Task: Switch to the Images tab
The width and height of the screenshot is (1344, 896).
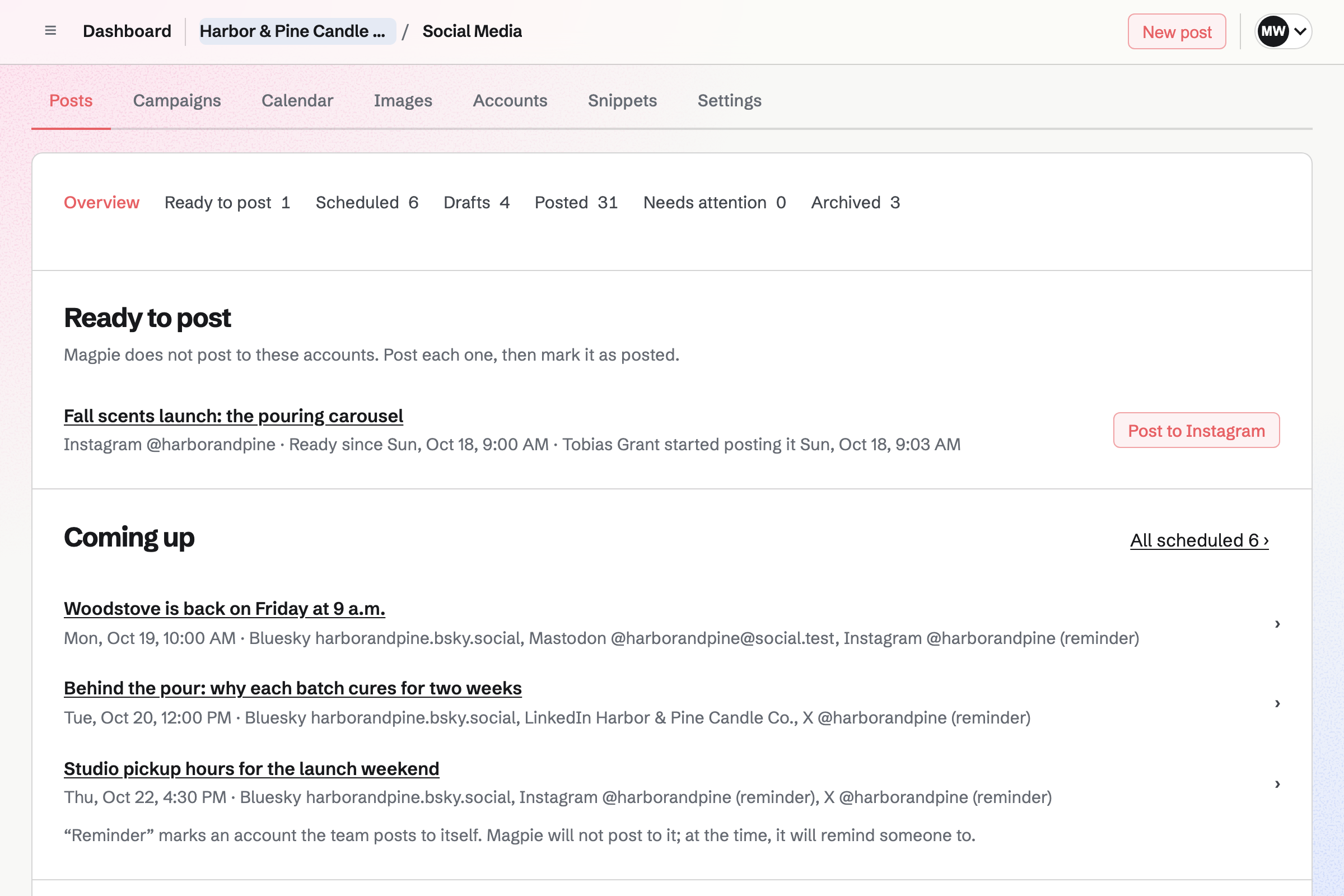Action: [x=403, y=101]
